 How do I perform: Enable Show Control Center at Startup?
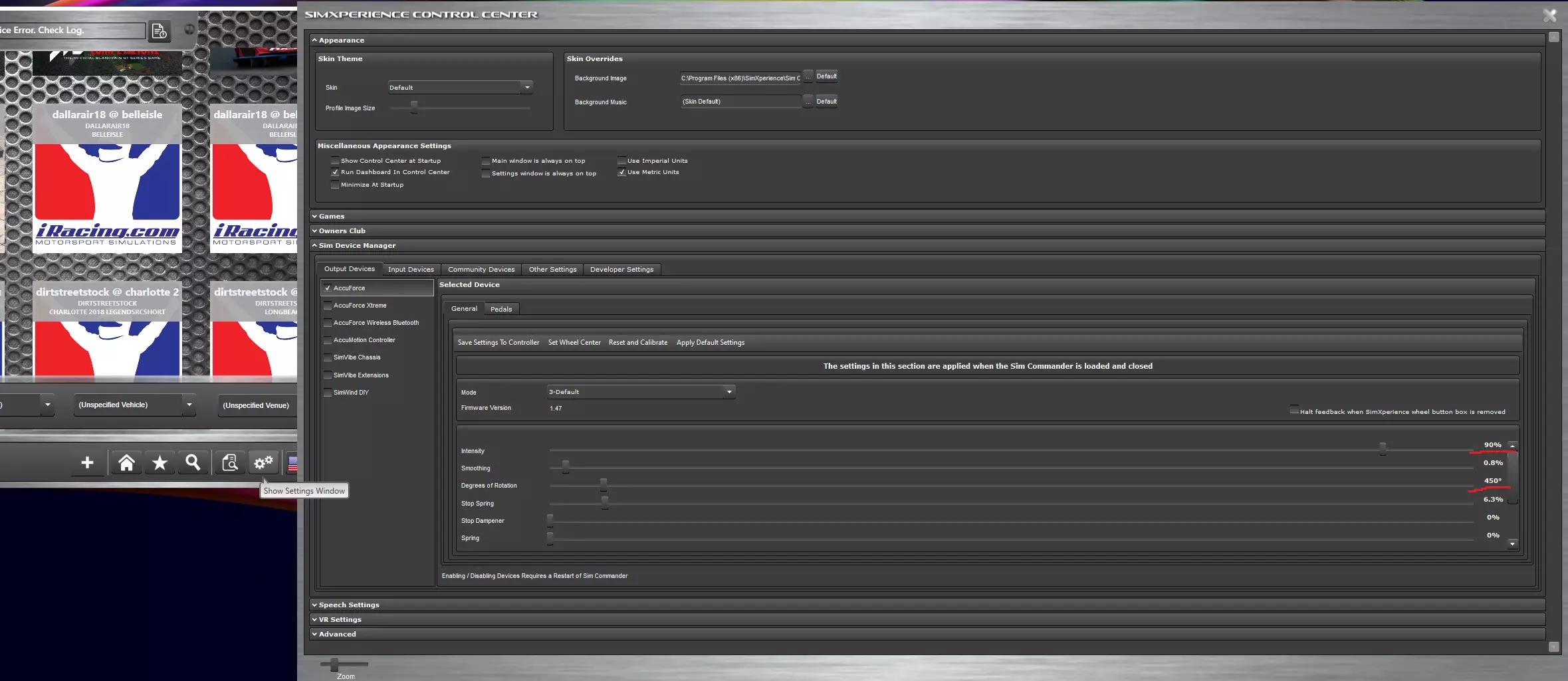[x=335, y=161]
